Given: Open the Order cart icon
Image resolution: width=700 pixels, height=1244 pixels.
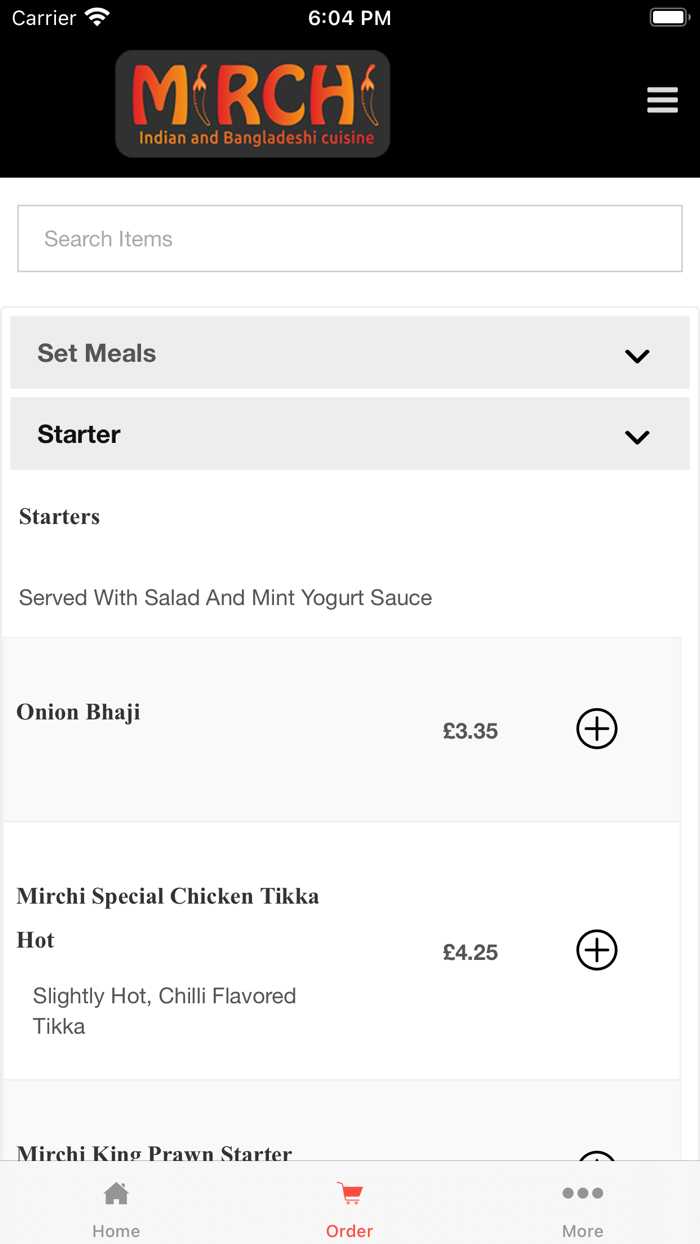Looking at the screenshot, I should (349, 1192).
